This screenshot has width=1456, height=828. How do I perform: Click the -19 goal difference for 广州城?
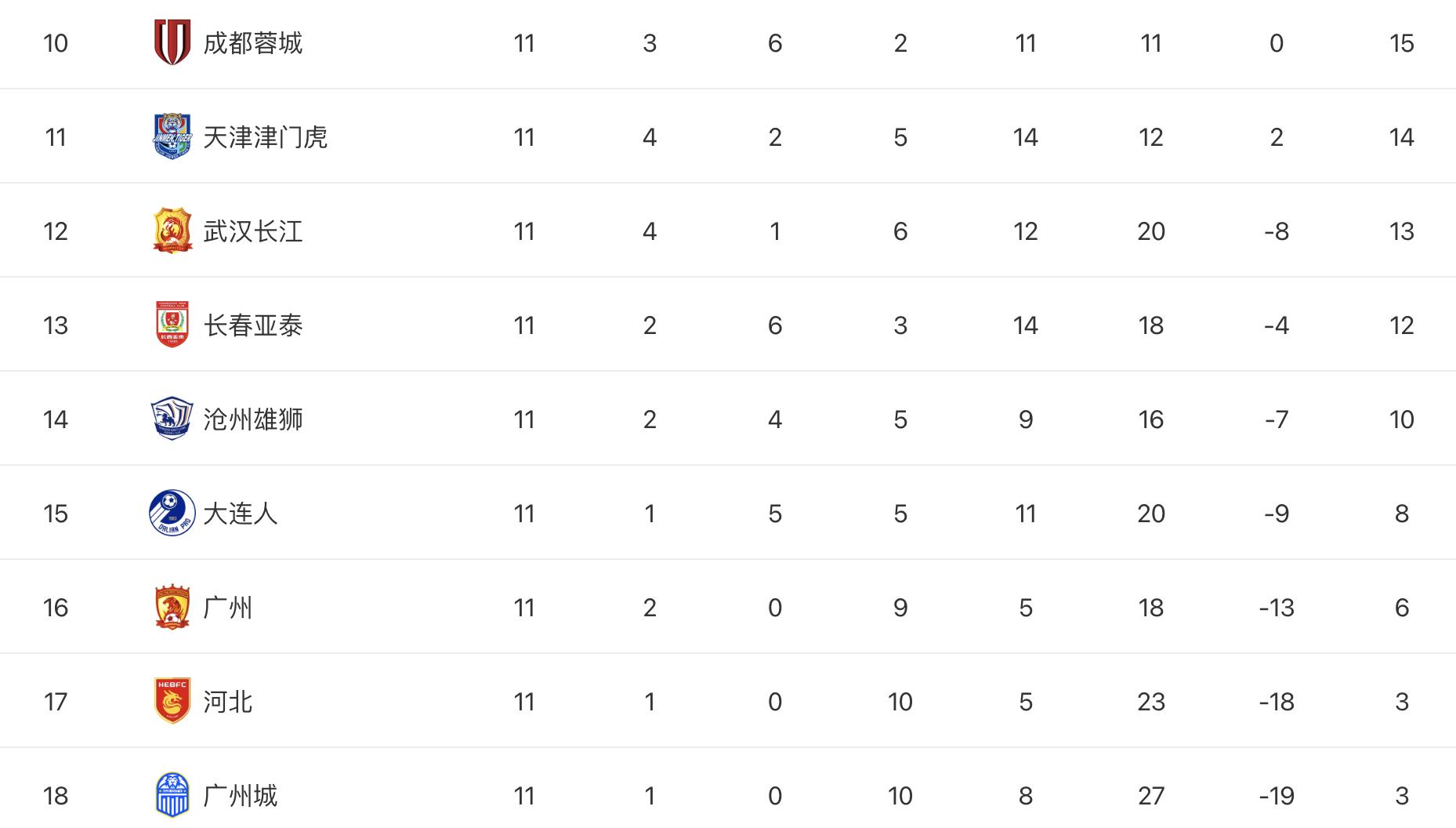click(1276, 796)
